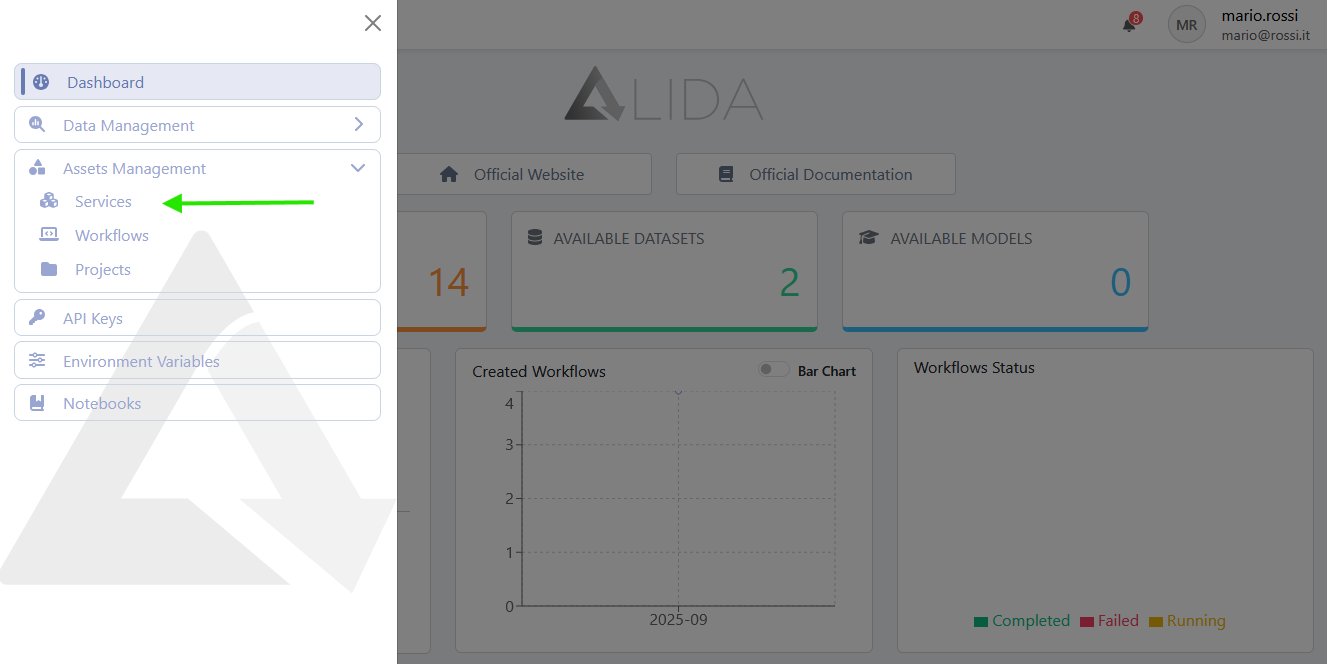1327x664 pixels.
Task: Toggle the Completed legend entry
Action: pyautogui.click(x=1021, y=621)
